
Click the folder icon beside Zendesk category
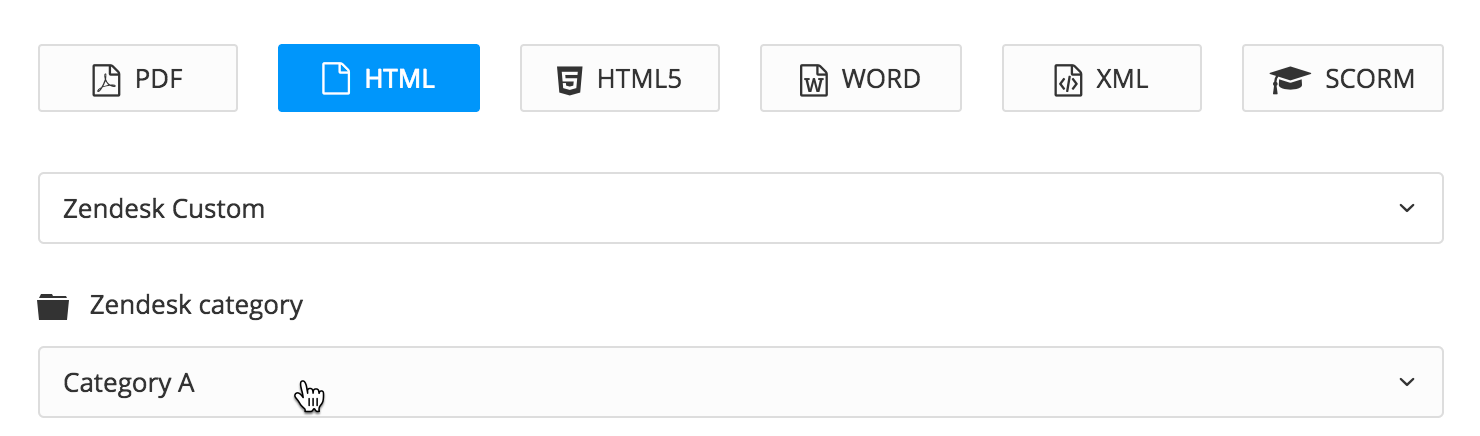click(53, 307)
